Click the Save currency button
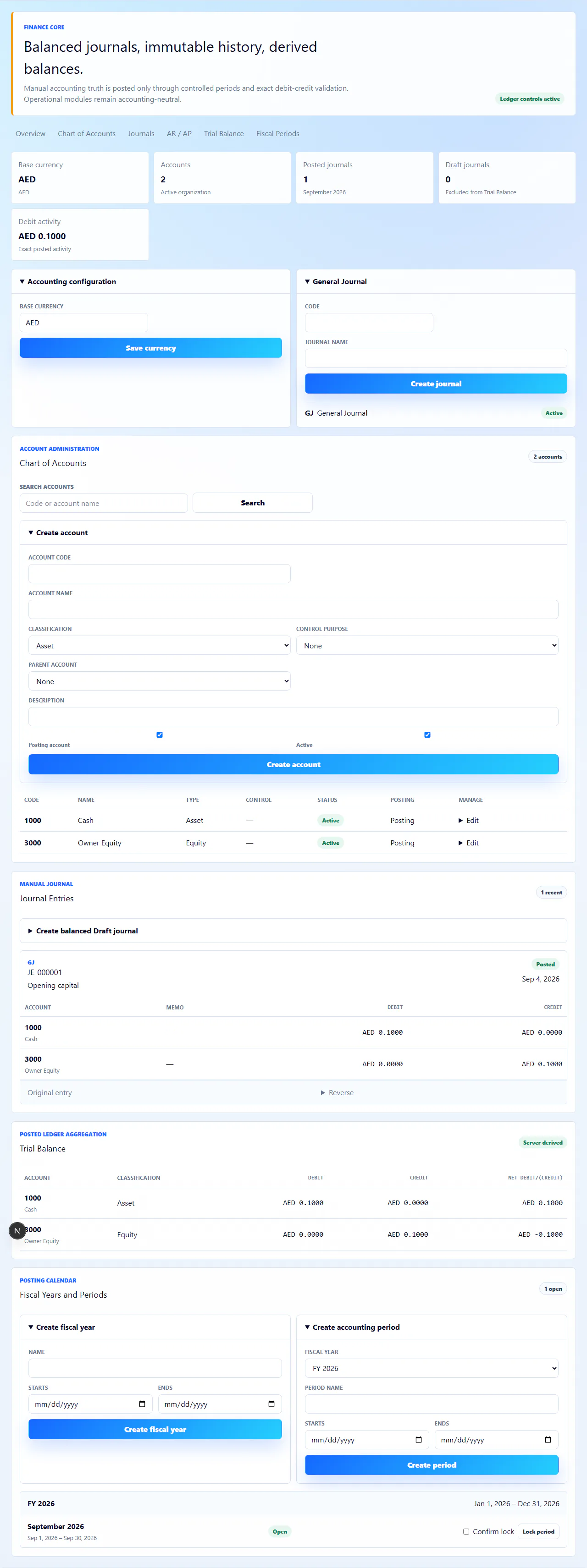 (151, 348)
